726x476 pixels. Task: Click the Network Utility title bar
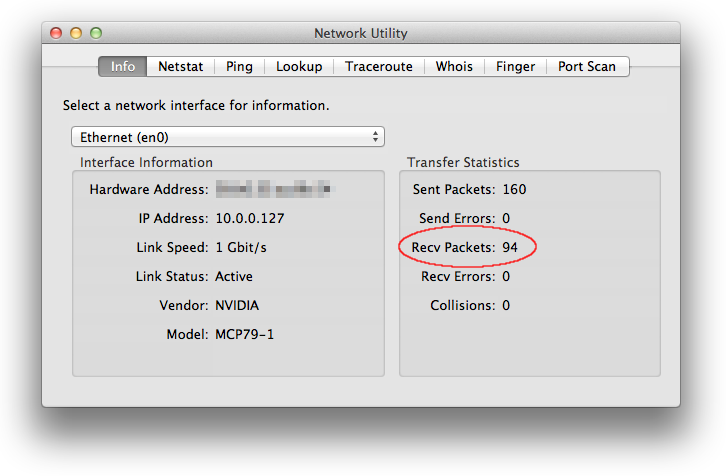click(x=361, y=33)
